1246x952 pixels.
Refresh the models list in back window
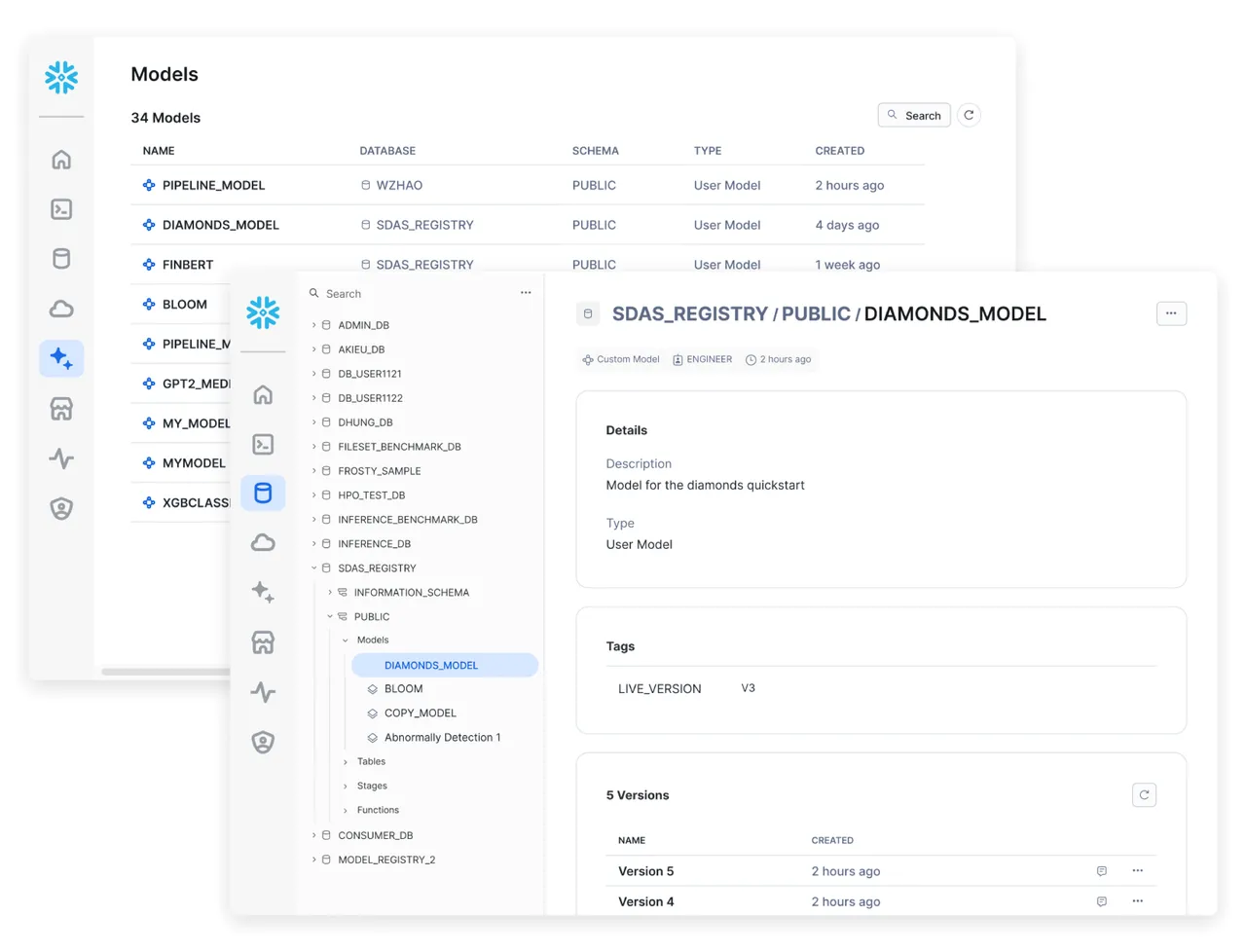[x=969, y=115]
